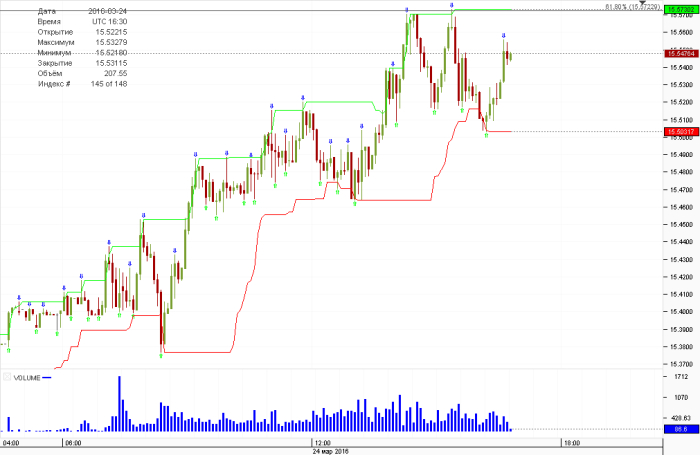Click the 15.5200 price axis label

click(681, 102)
